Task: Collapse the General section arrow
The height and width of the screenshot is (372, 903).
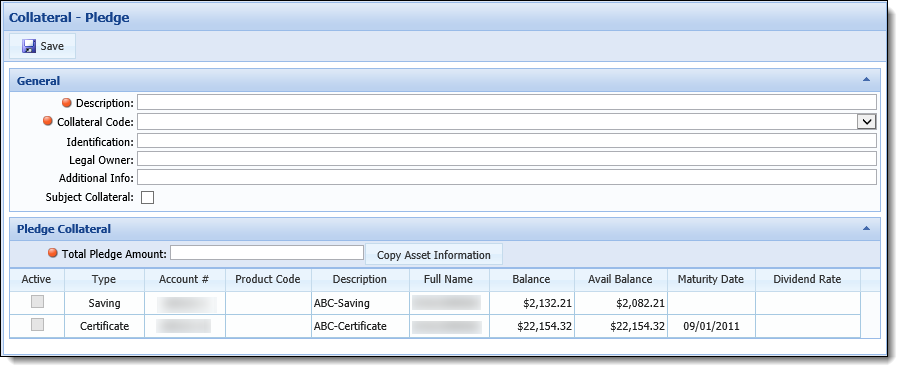Action: tap(866, 79)
